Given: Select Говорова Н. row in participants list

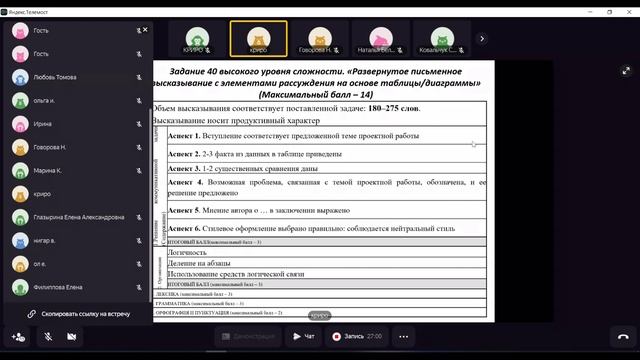Looking at the screenshot, I should (x=77, y=147).
